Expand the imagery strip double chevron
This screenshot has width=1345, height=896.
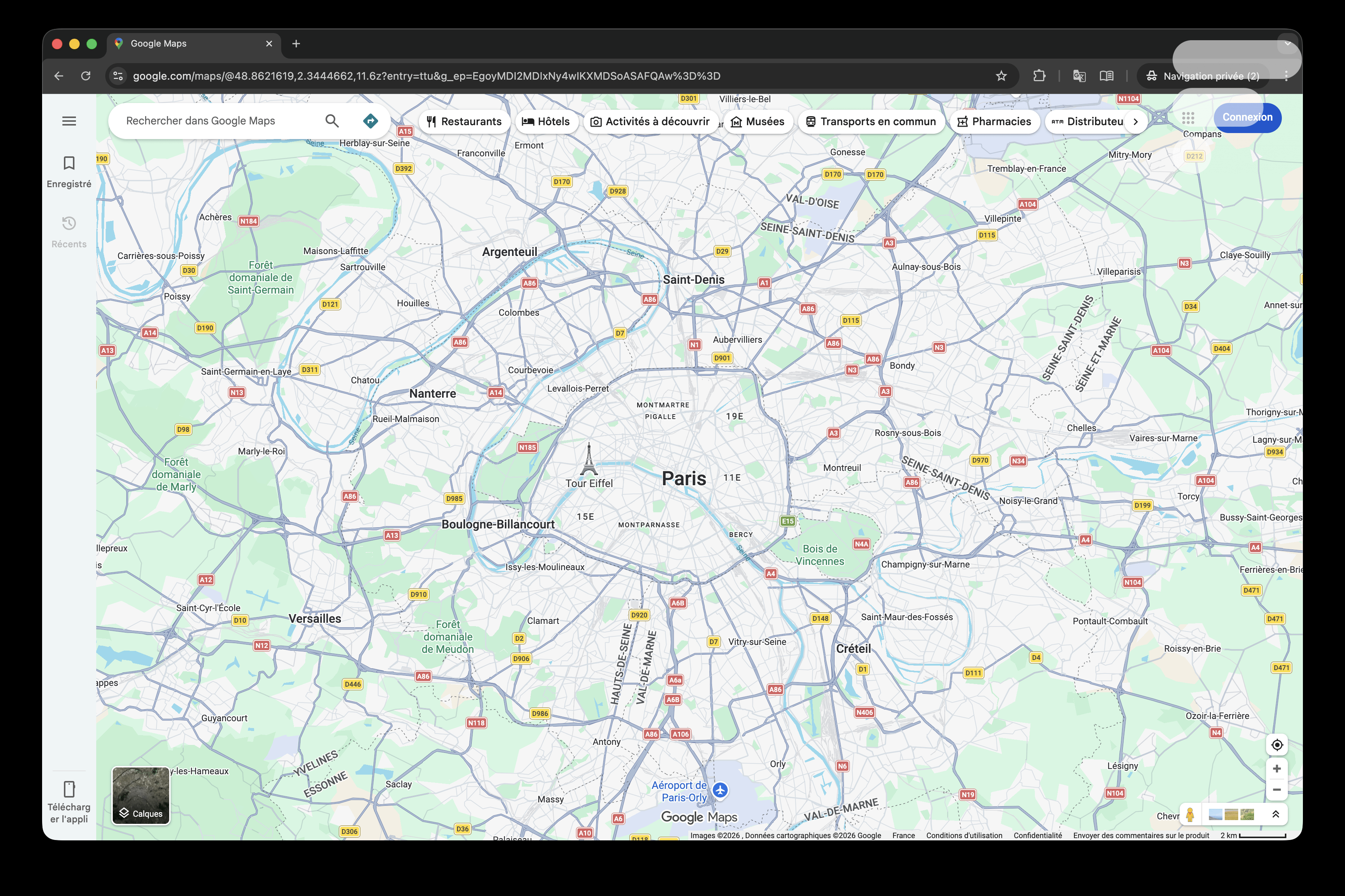[1275, 814]
